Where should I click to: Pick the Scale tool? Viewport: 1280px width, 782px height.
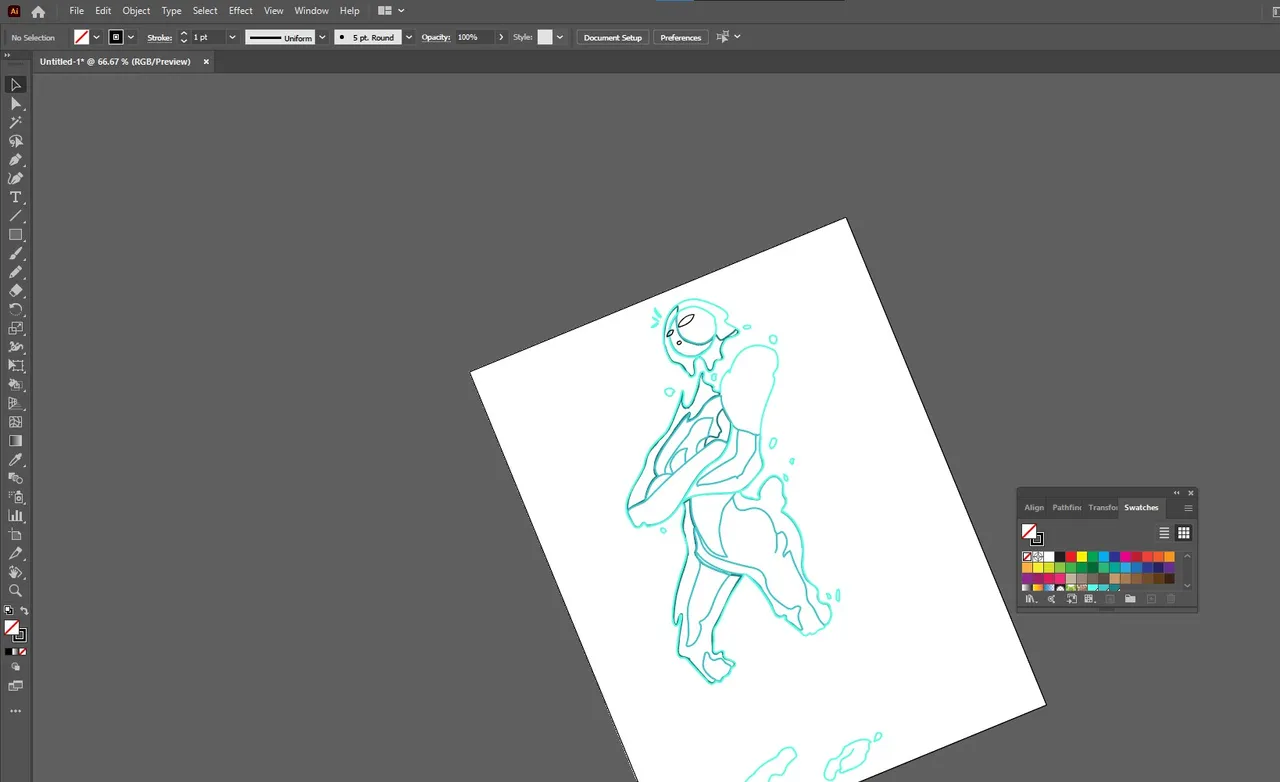click(x=15, y=328)
